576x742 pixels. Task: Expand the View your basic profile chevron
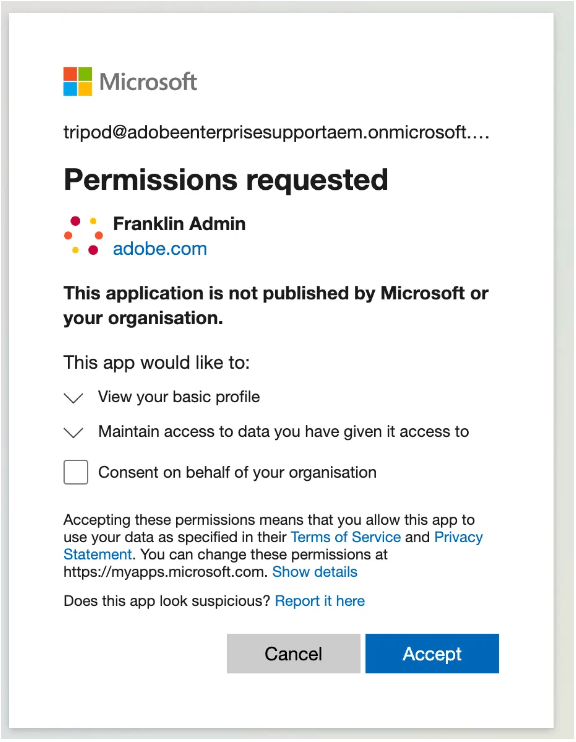pos(73,398)
